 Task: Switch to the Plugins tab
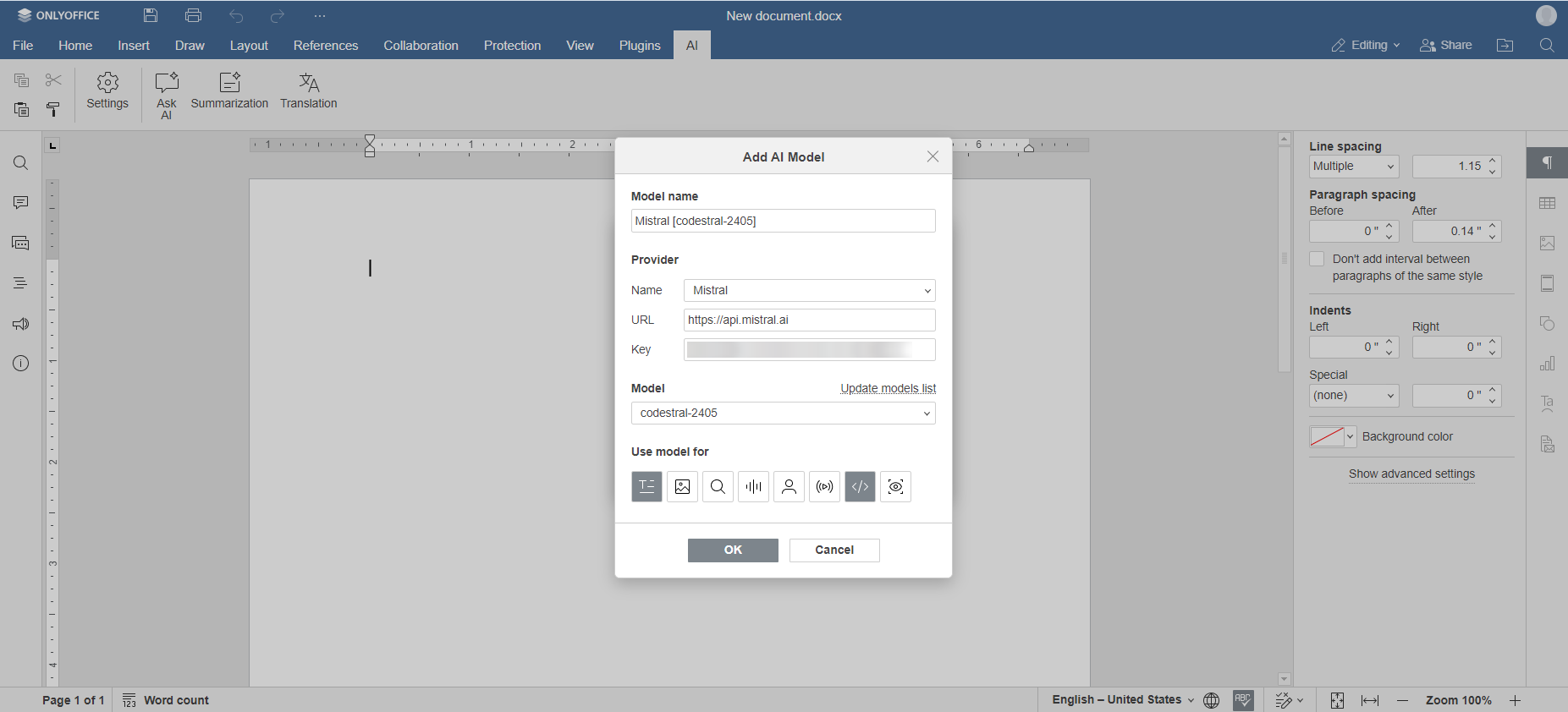click(x=639, y=46)
